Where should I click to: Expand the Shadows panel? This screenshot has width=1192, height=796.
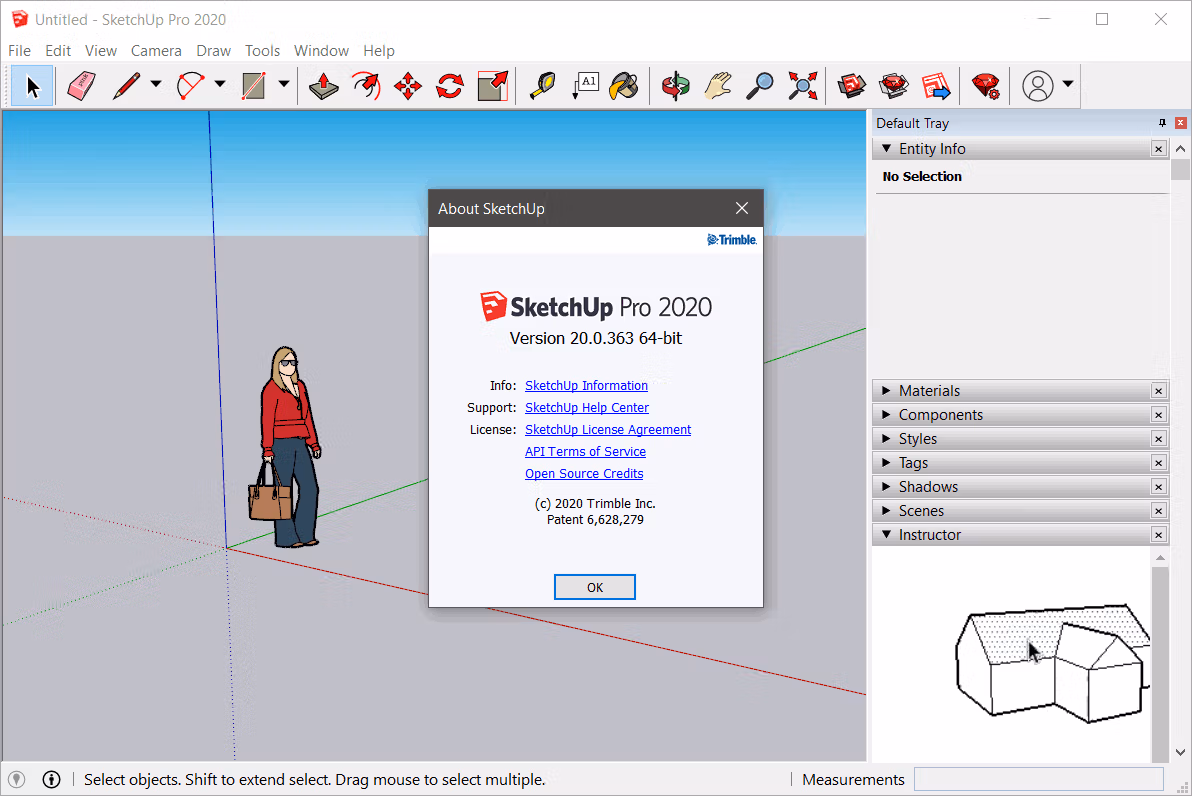886,487
